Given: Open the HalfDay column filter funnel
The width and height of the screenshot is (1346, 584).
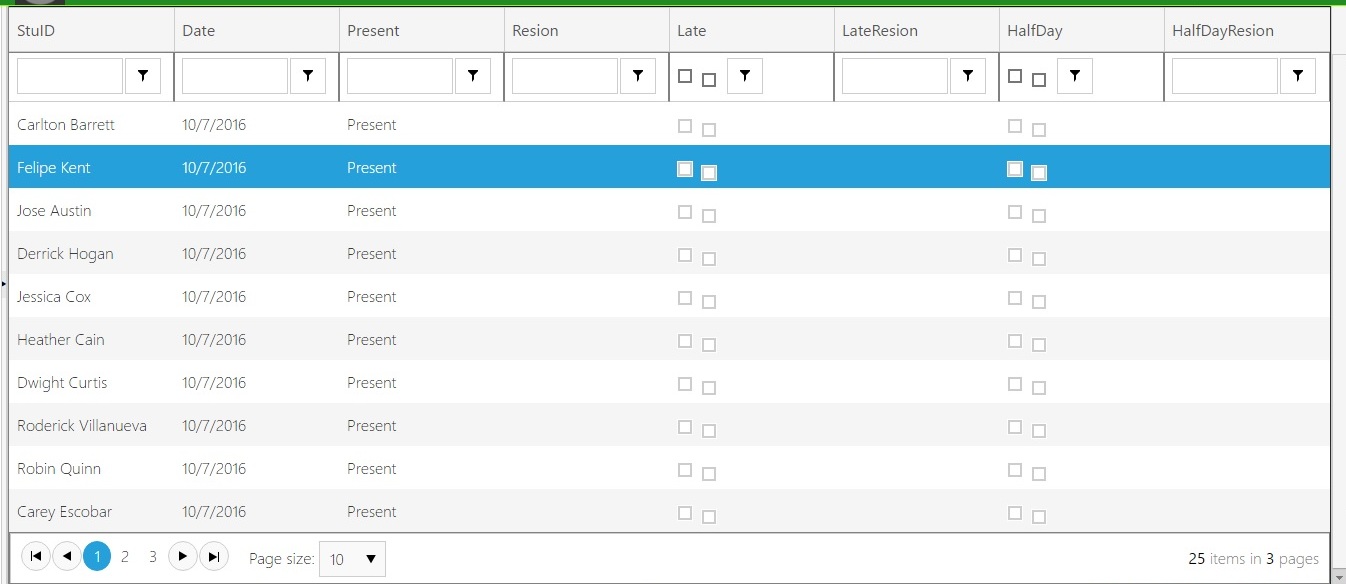Looking at the screenshot, I should pos(1075,76).
